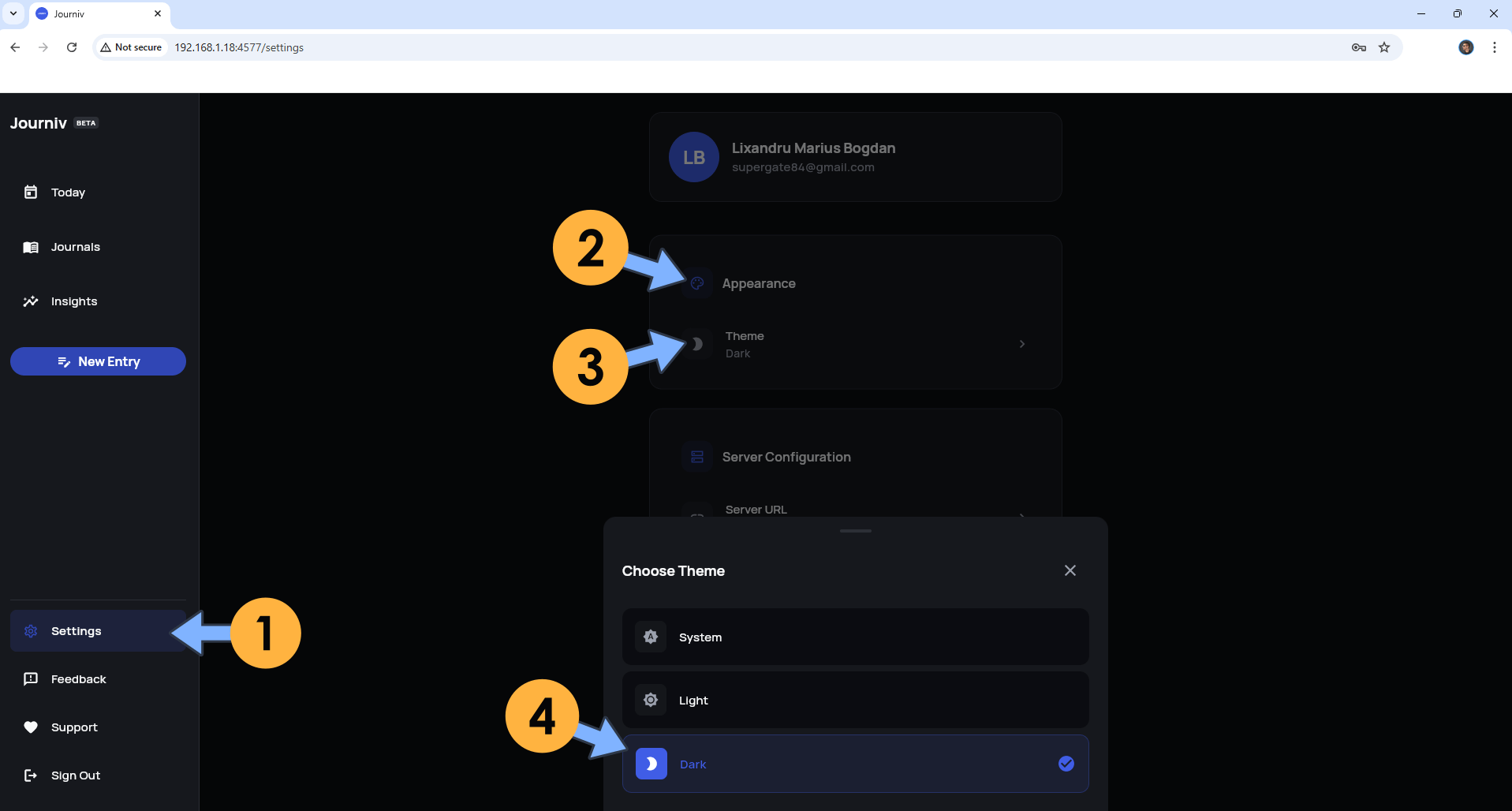The image size is (1512, 811).
Task: Click the Today calendar icon in sidebar
Action: [x=31, y=192]
